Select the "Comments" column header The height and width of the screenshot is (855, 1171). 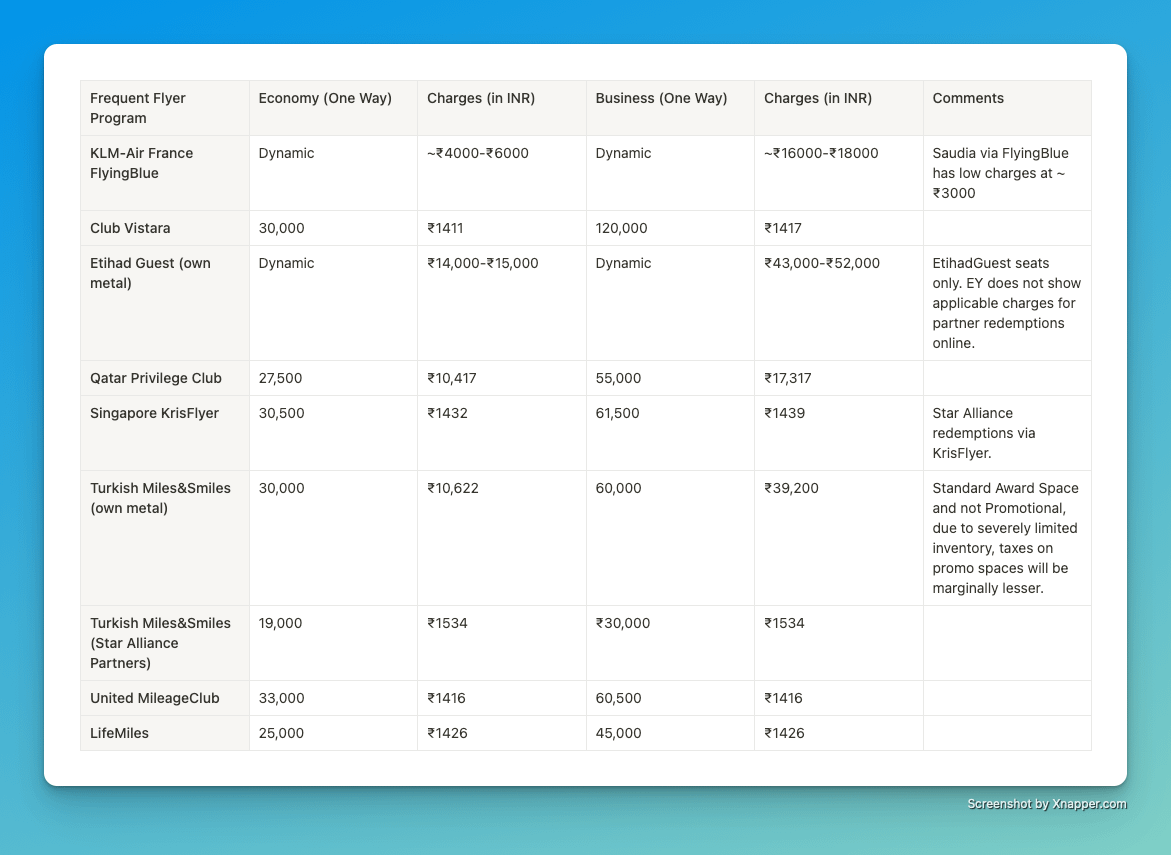tap(968, 98)
